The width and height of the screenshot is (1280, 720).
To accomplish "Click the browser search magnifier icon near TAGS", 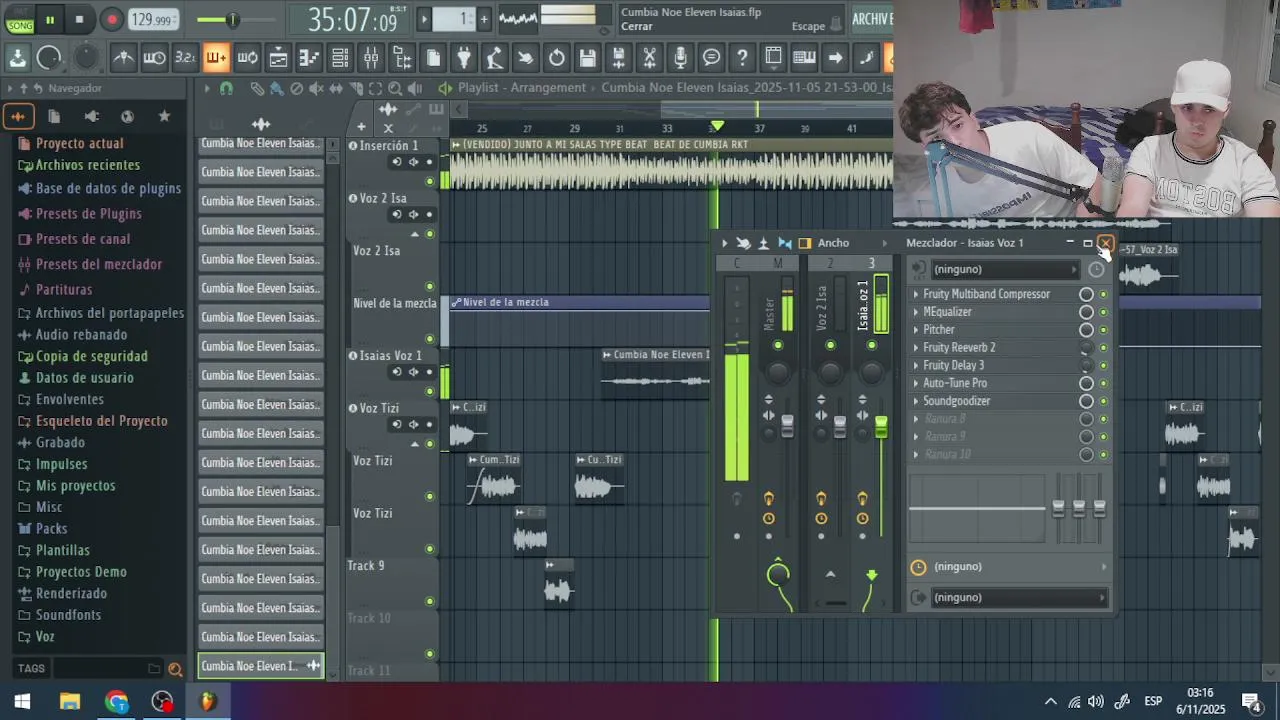I will click(175, 669).
